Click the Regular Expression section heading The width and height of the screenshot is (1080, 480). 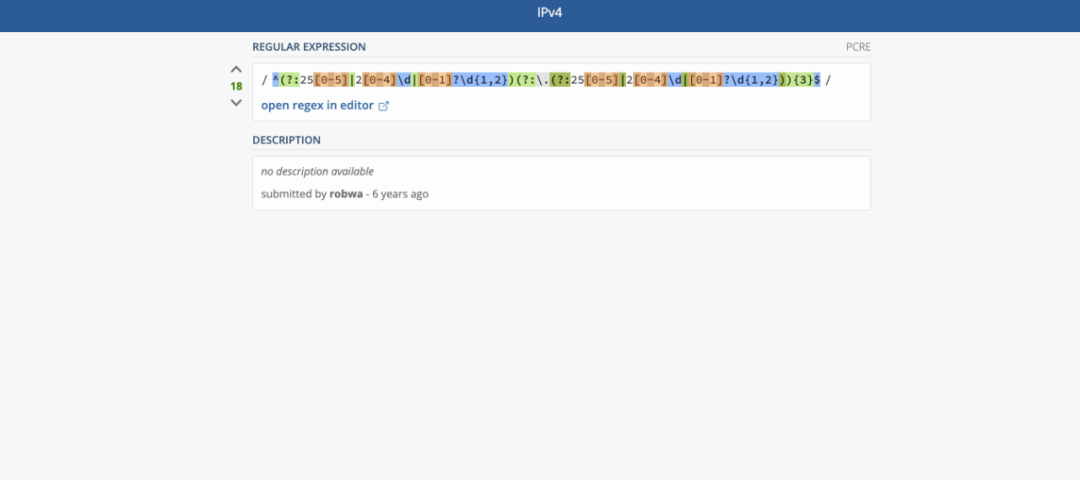click(308, 47)
